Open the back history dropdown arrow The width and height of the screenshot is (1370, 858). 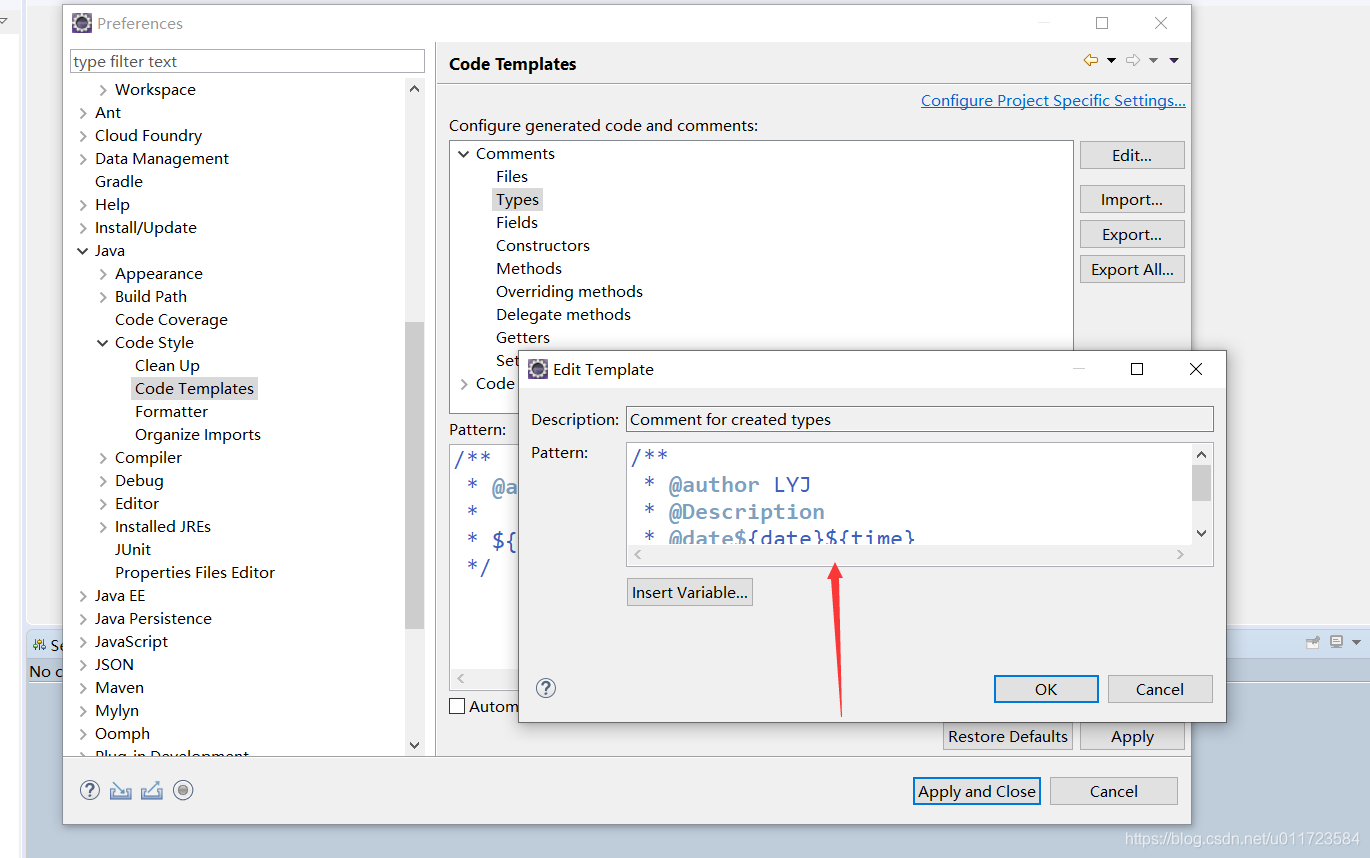(1111, 61)
